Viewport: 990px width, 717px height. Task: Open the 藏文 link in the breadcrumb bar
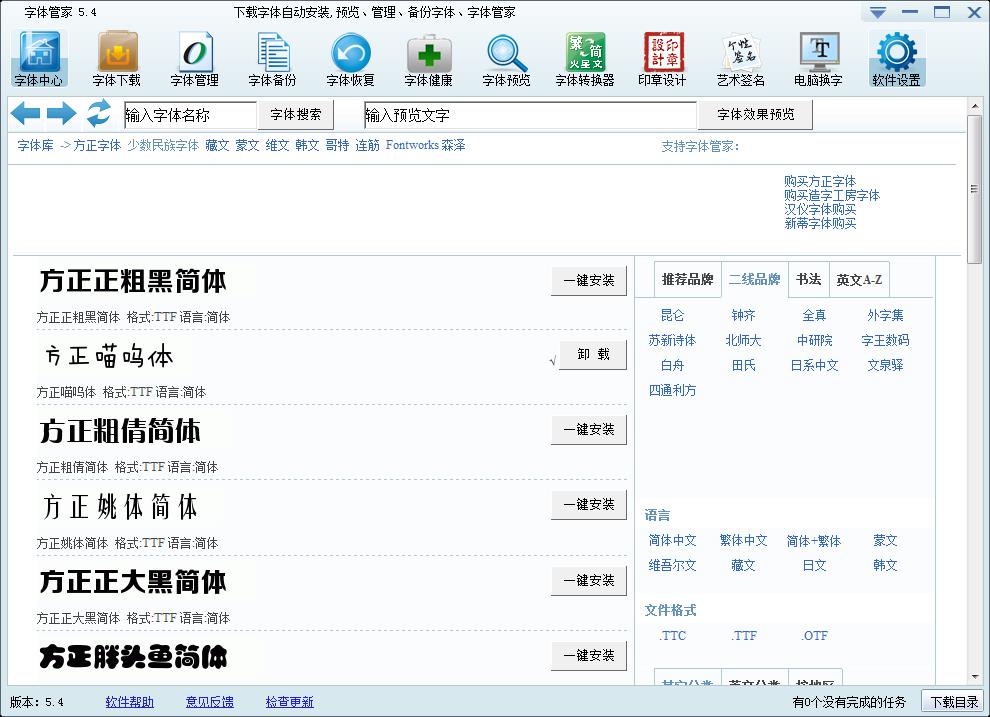[217, 145]
